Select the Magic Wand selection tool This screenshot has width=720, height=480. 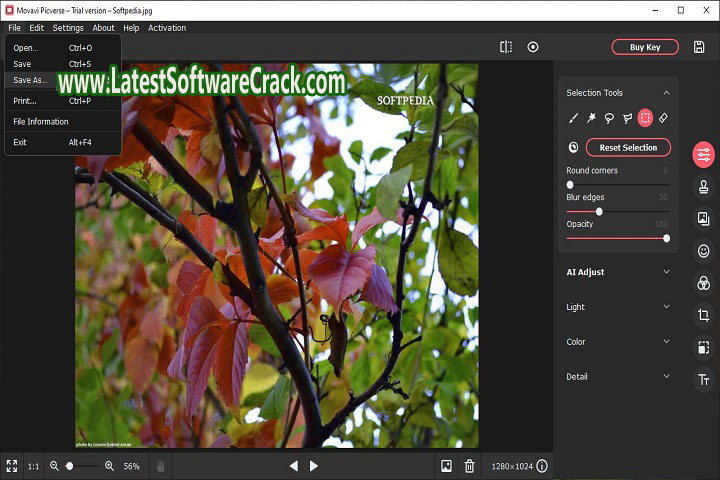[591, 118]
